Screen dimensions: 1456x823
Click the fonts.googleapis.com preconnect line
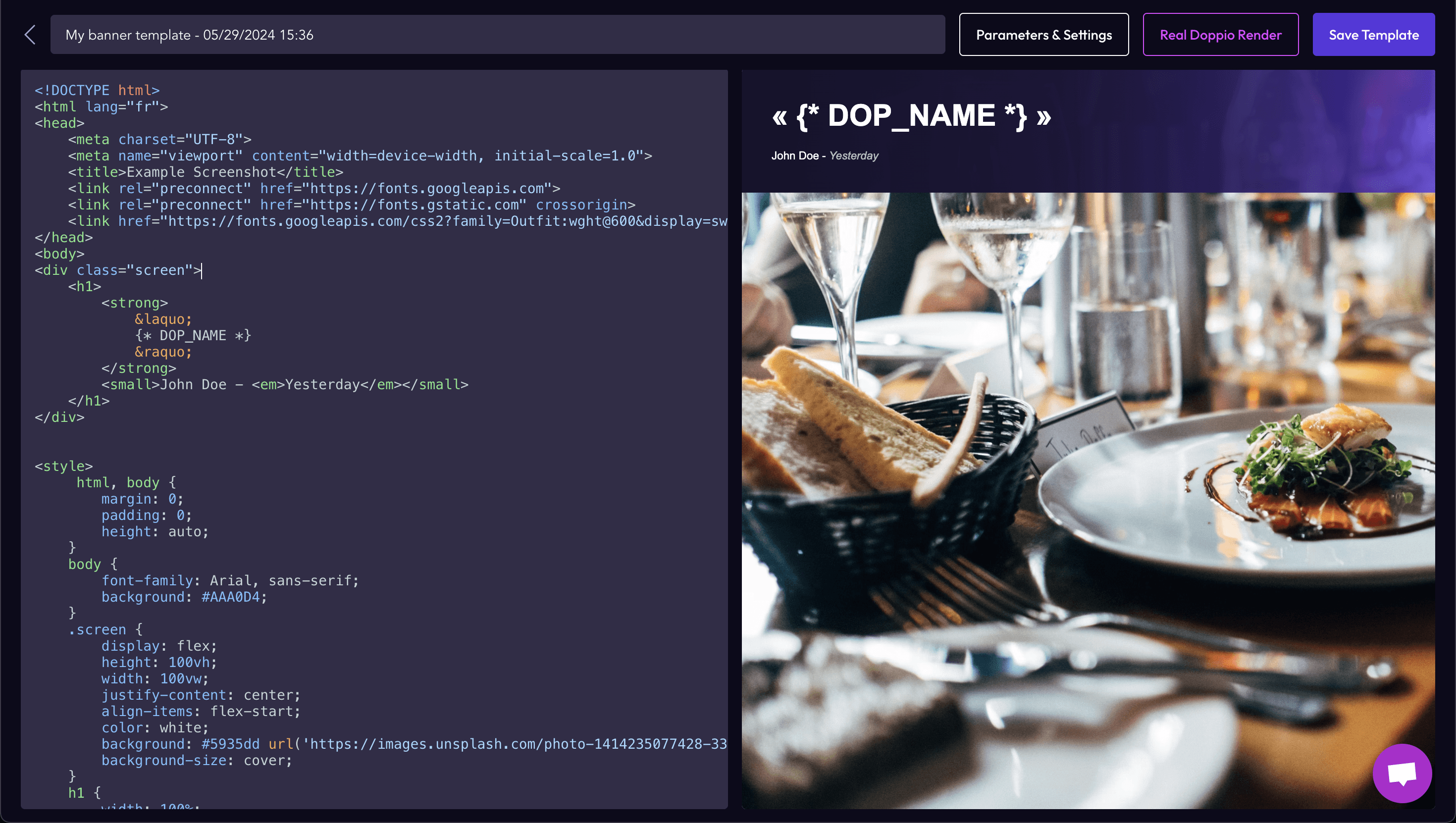(x=314, y=189)
